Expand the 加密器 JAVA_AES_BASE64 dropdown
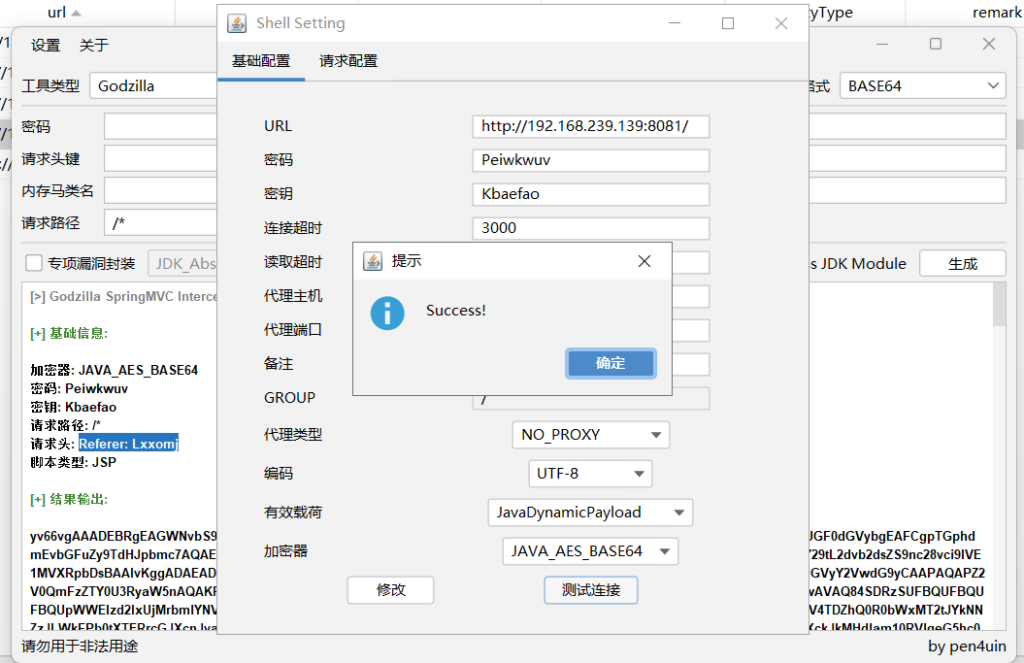This screenshot has height=663, width=1024. [590, 552]
